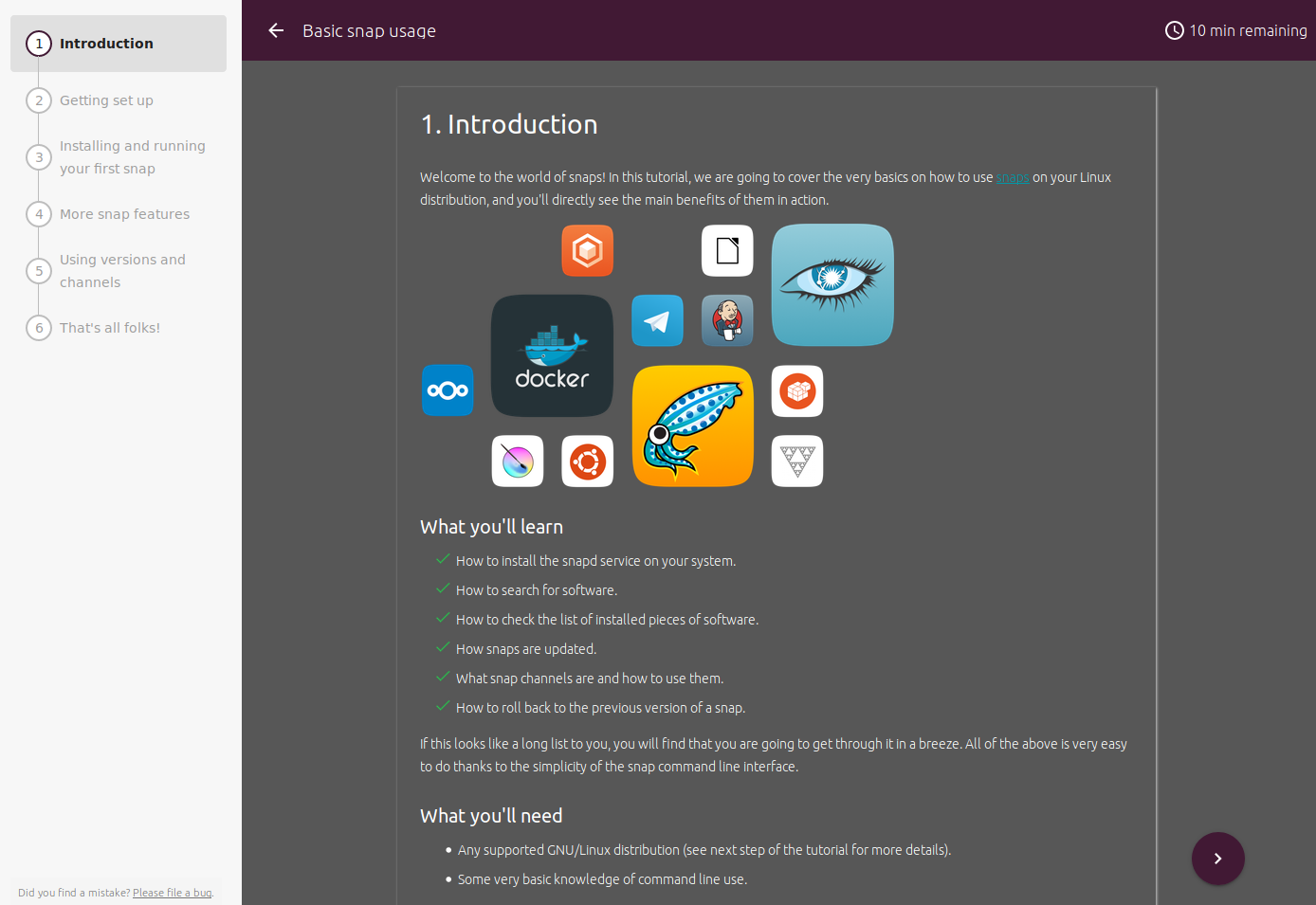1316x905 pixels.
Task: Select the Krita colorful palette icon
Action: coord(517,461)
